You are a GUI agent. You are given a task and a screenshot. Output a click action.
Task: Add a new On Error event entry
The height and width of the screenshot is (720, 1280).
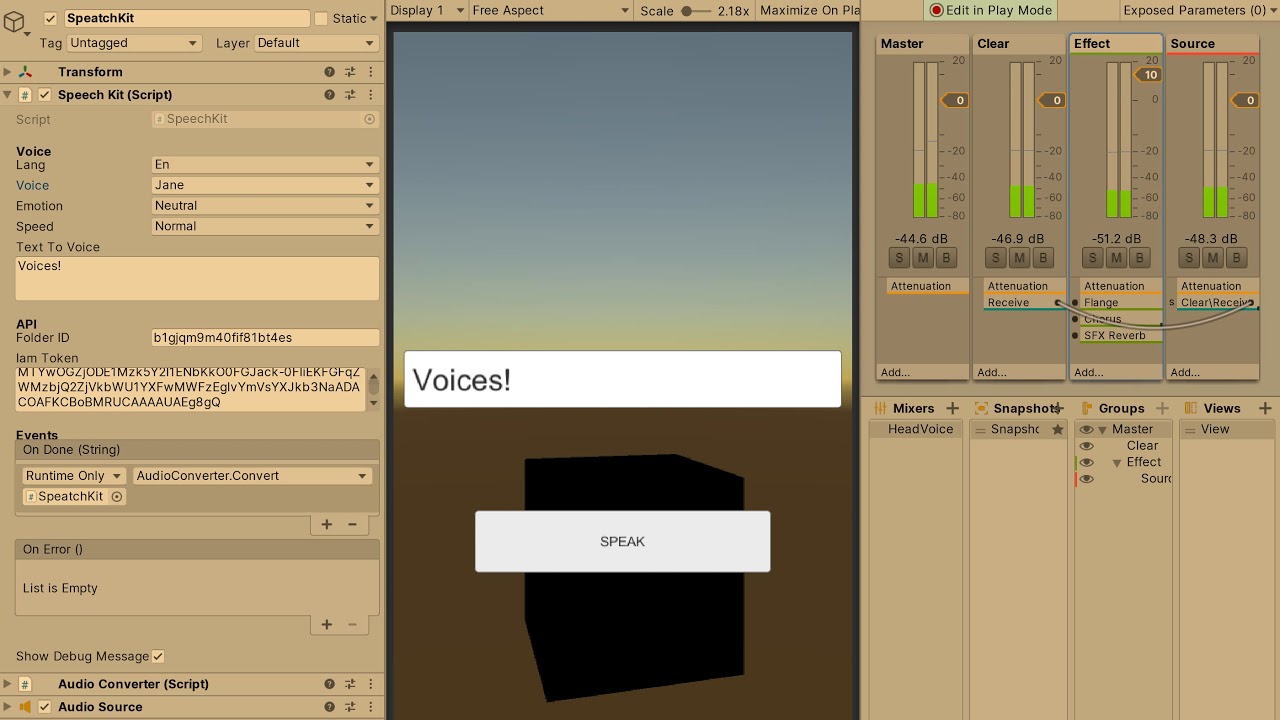point(326,624)
